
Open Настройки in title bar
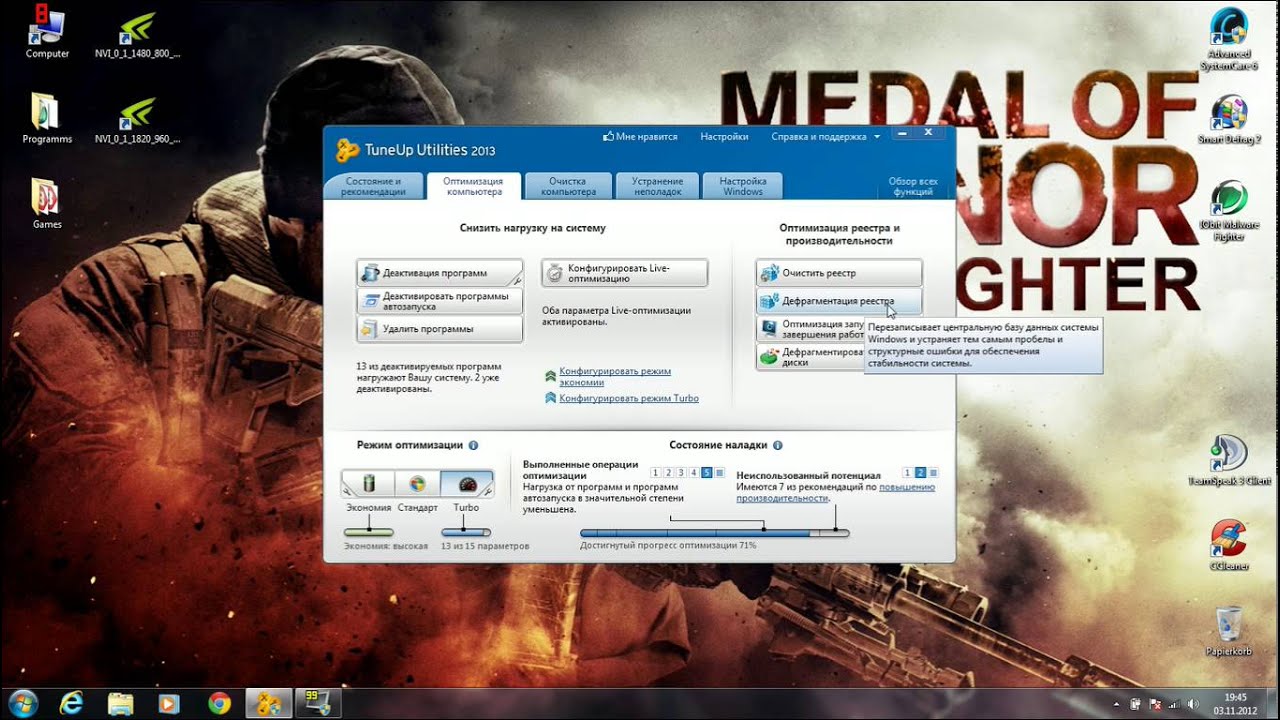(724, 136)
